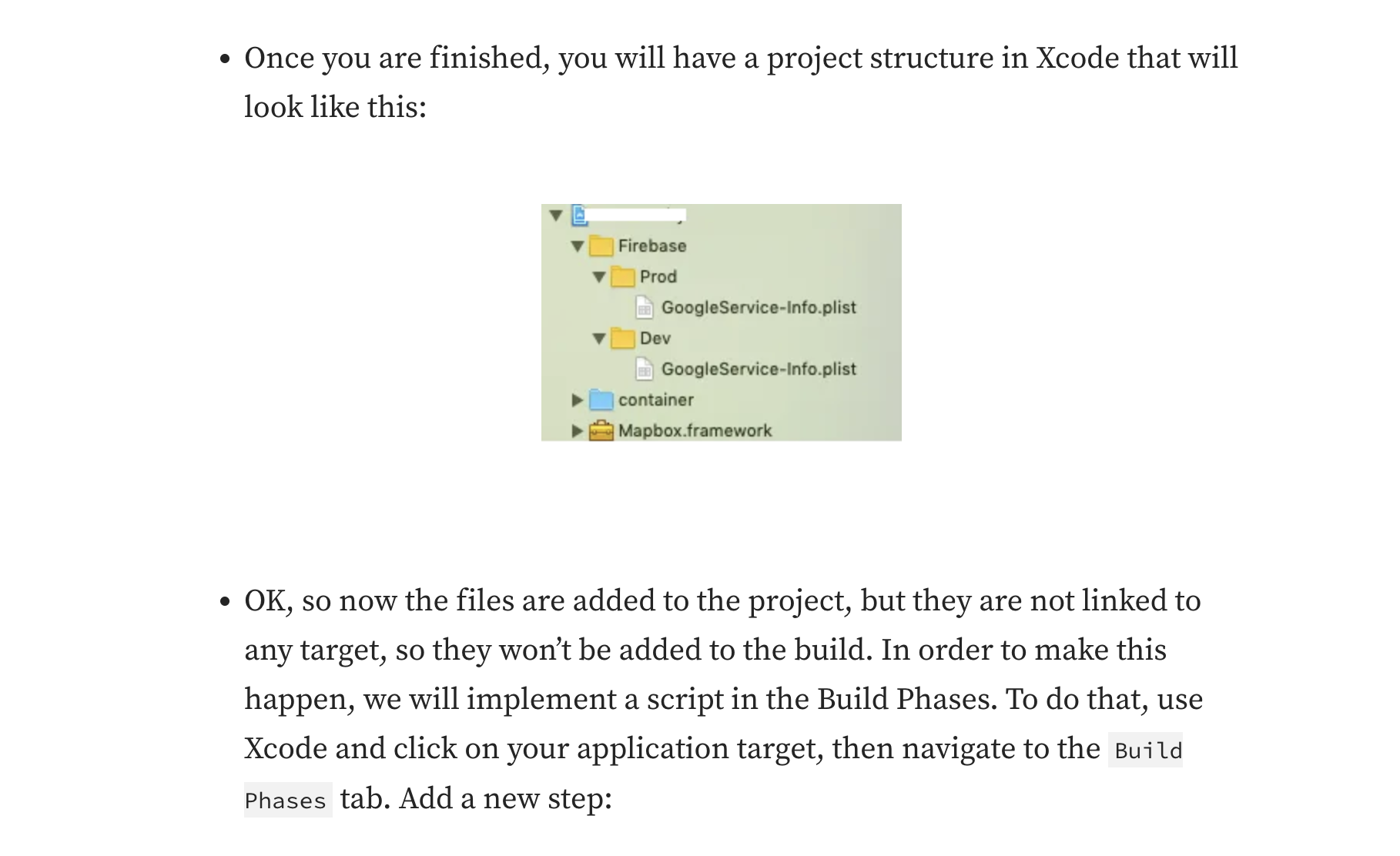Expand the Mapbox.framework disclosure triangle
Image resolution: width=1400 pixels, height=856 pixels.
(578, 431)
